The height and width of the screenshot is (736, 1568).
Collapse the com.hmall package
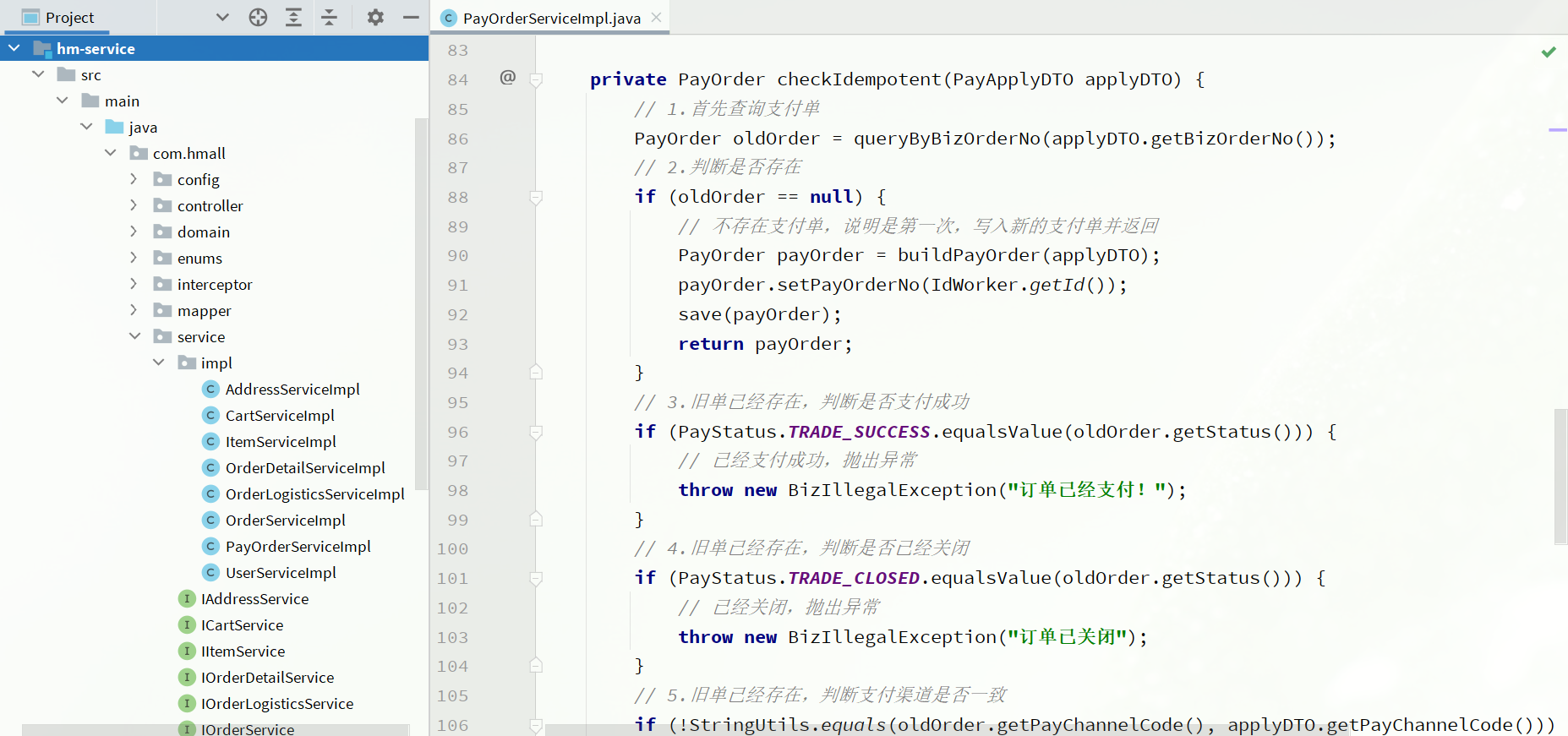[110, 153]
